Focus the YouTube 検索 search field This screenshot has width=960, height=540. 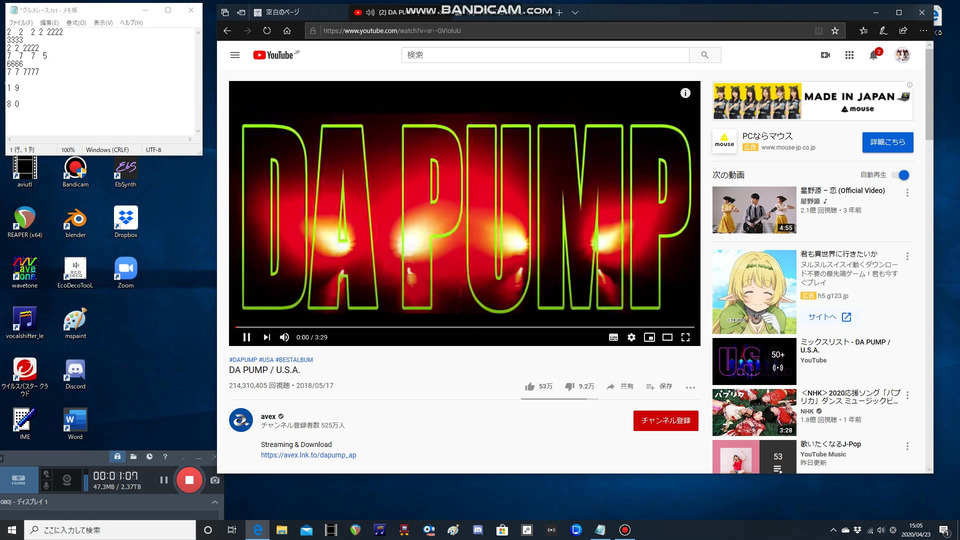545,55
